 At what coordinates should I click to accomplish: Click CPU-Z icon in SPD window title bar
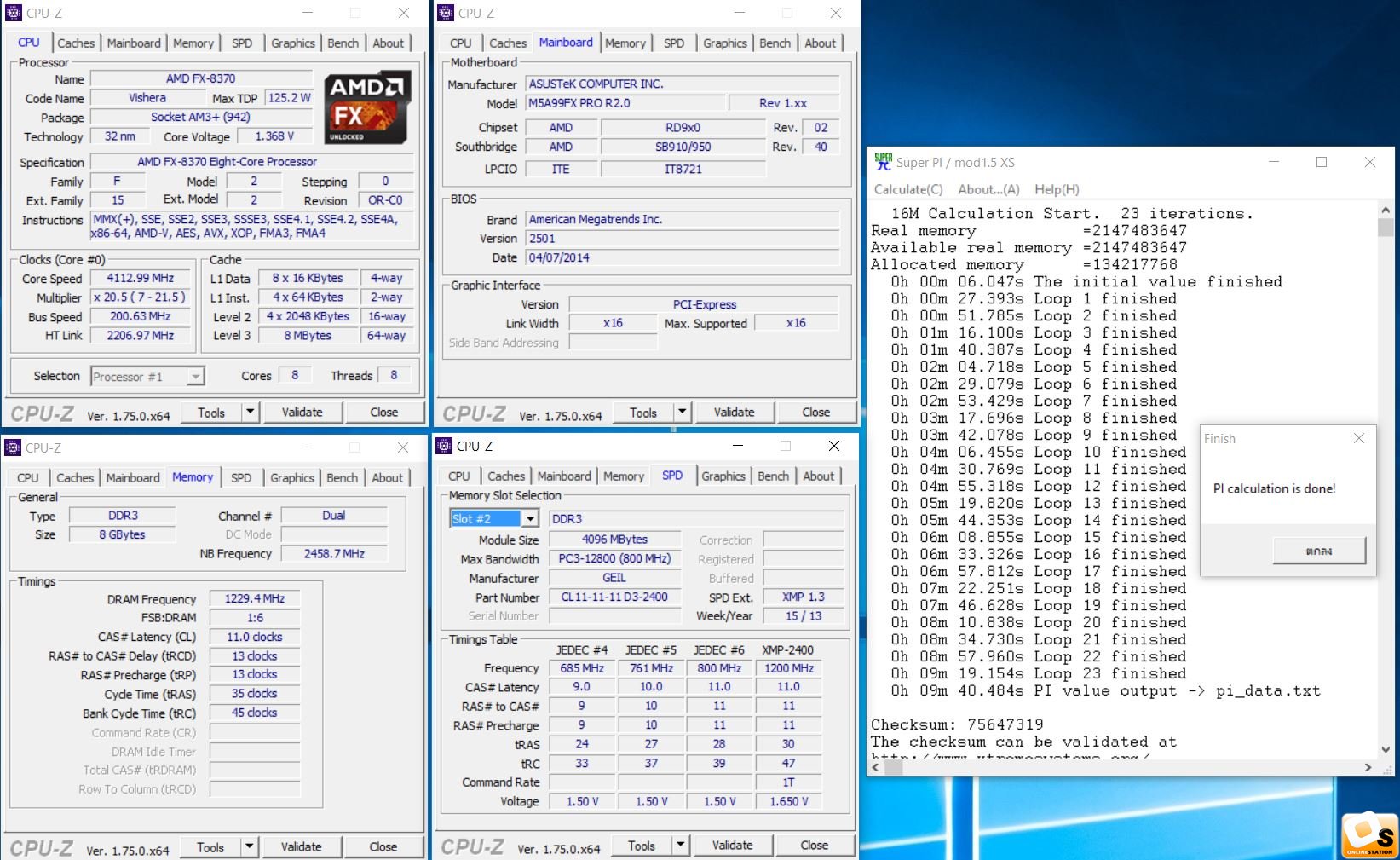pyautogui.click(x=444, y=446)
